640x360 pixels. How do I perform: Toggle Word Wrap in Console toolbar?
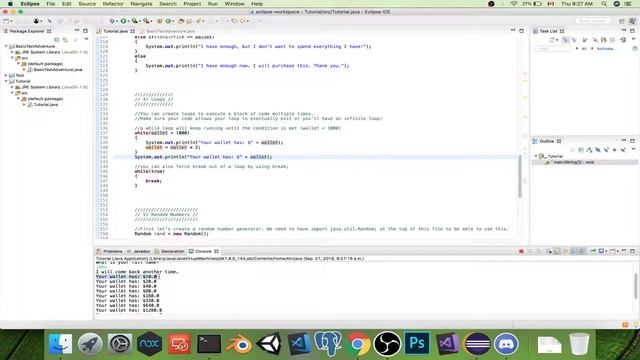[565, 251]
